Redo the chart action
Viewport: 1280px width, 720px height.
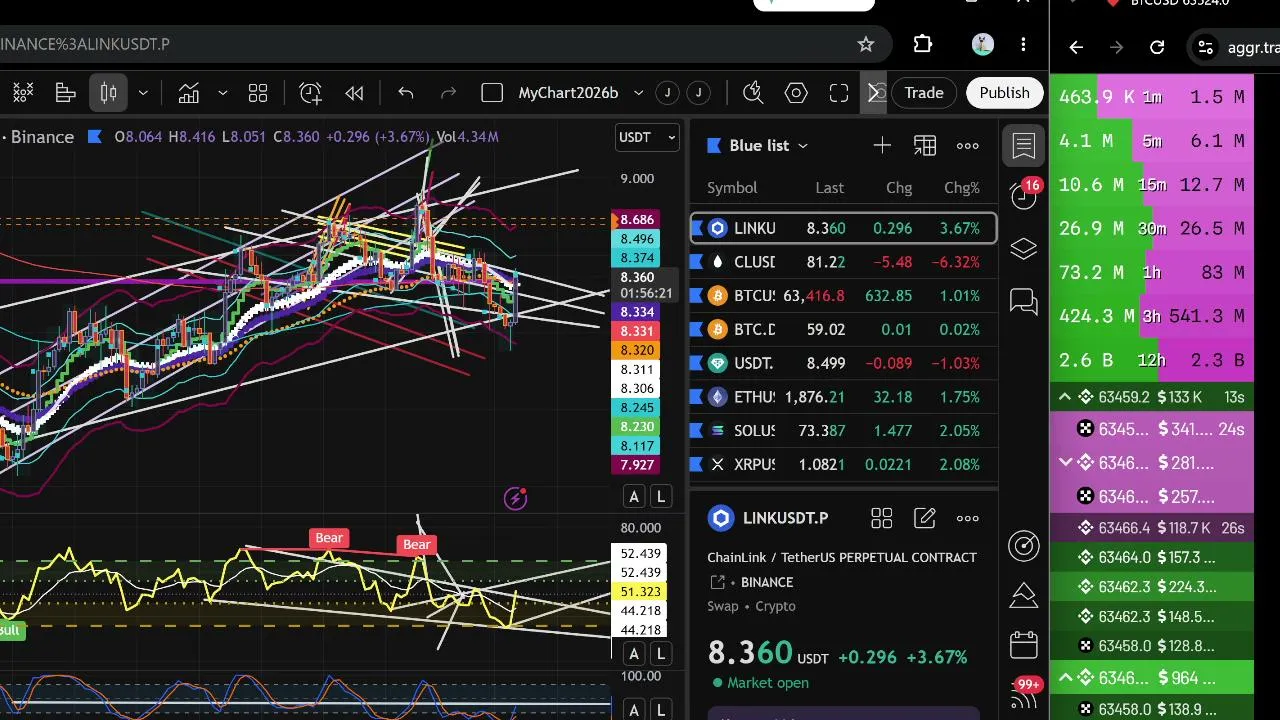coord(448,93)
